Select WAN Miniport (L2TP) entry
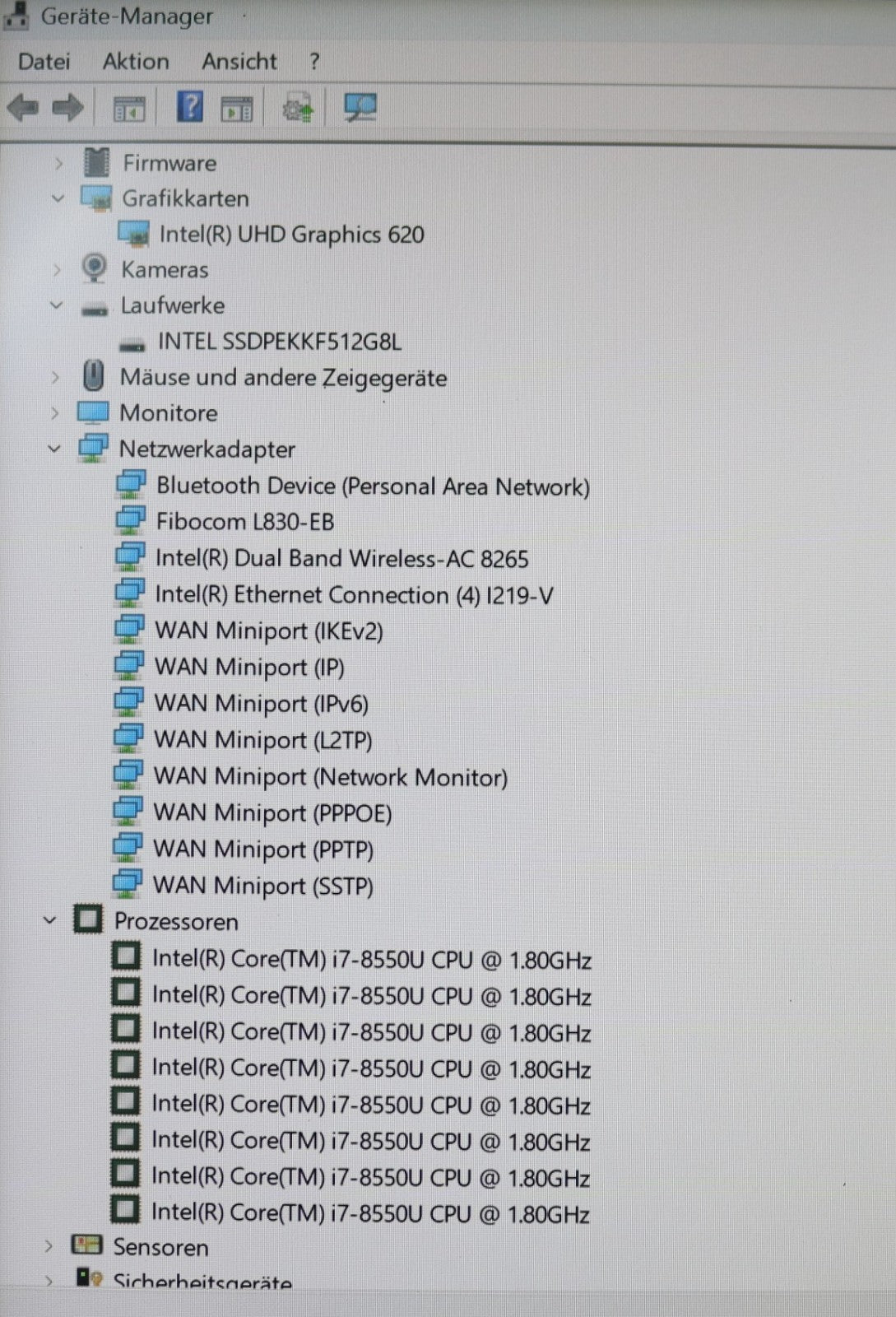 click(x=262, y=740)
